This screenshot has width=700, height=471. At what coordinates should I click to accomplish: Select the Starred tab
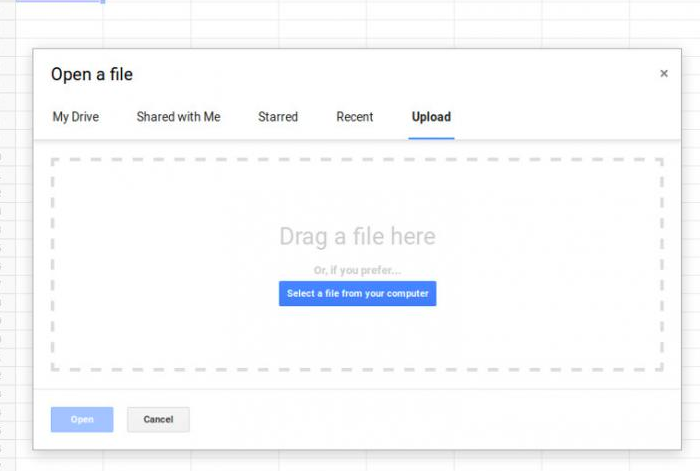tap(278, 117)
